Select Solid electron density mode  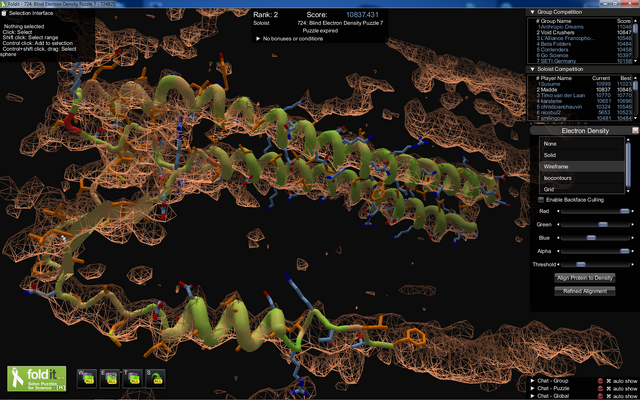582,155
